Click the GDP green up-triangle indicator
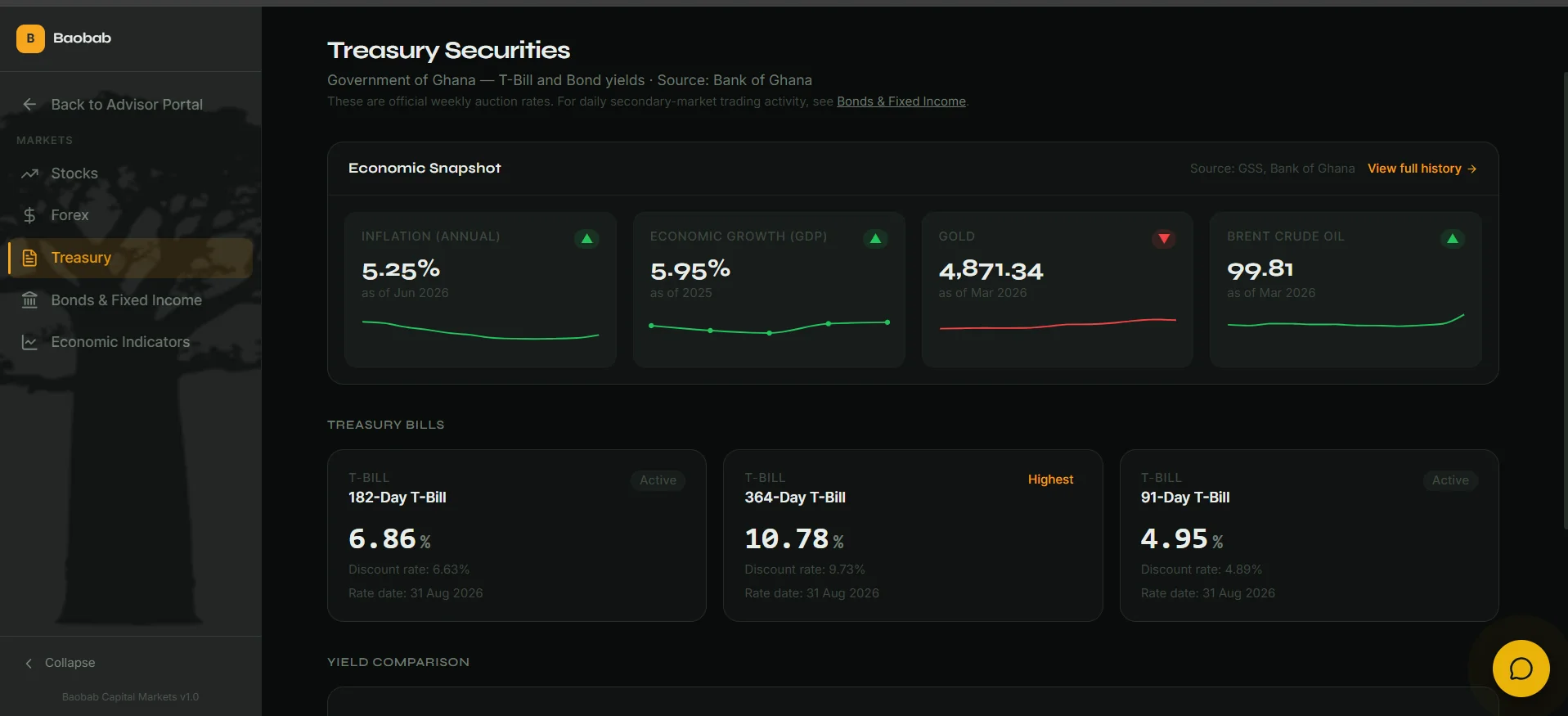This screenshot has height=716, width=1568. coord(875,239)
